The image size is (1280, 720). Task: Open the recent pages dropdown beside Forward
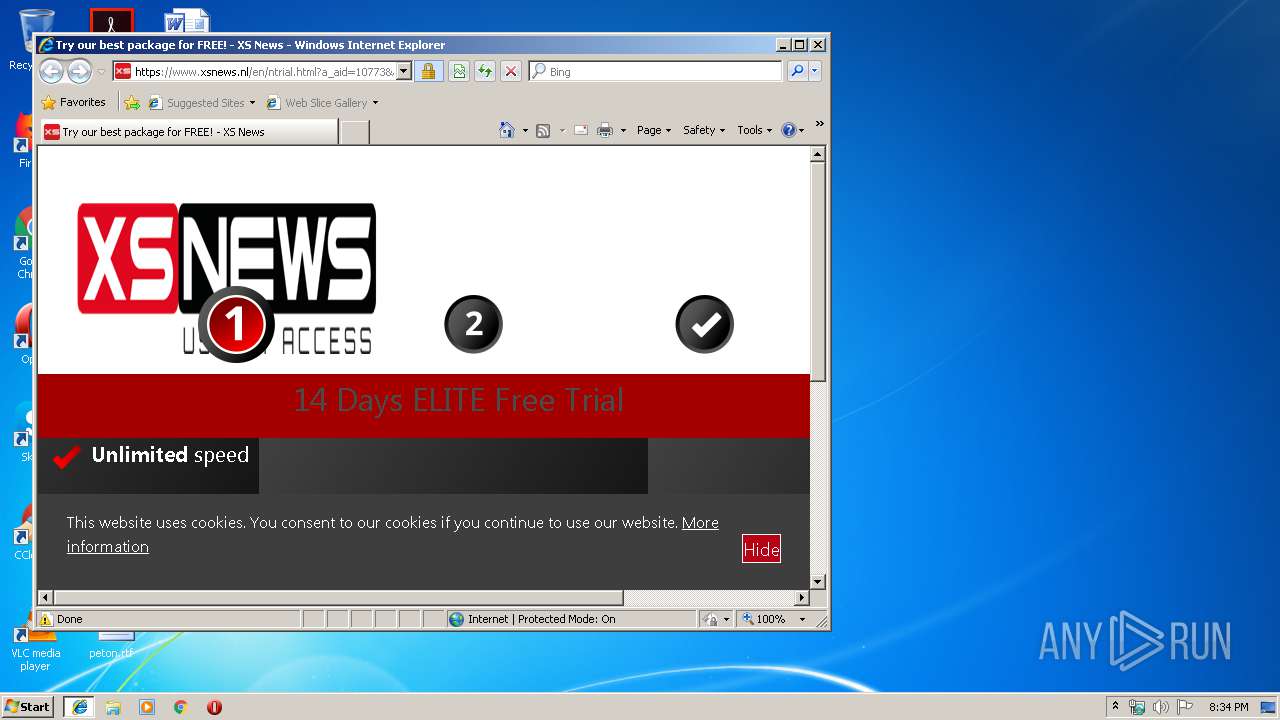click(x=101, y=72)
